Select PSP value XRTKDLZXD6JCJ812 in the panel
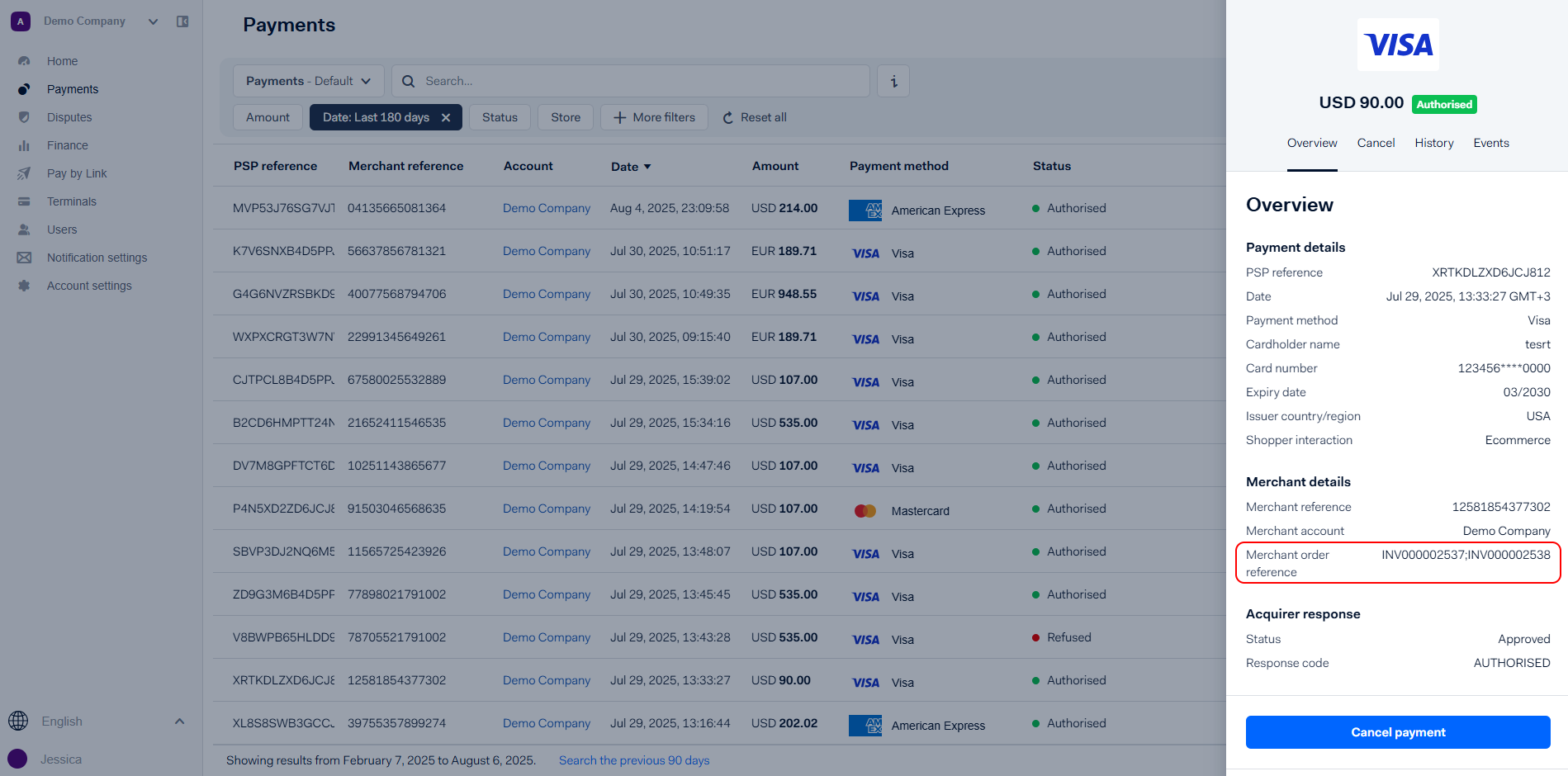The width and height of the screenshot is (1568, 776). point(1491,272)
